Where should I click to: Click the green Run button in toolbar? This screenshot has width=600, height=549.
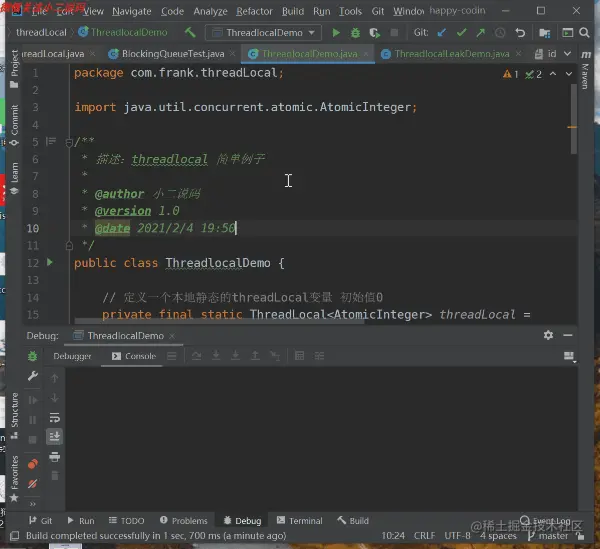(336, 33)
